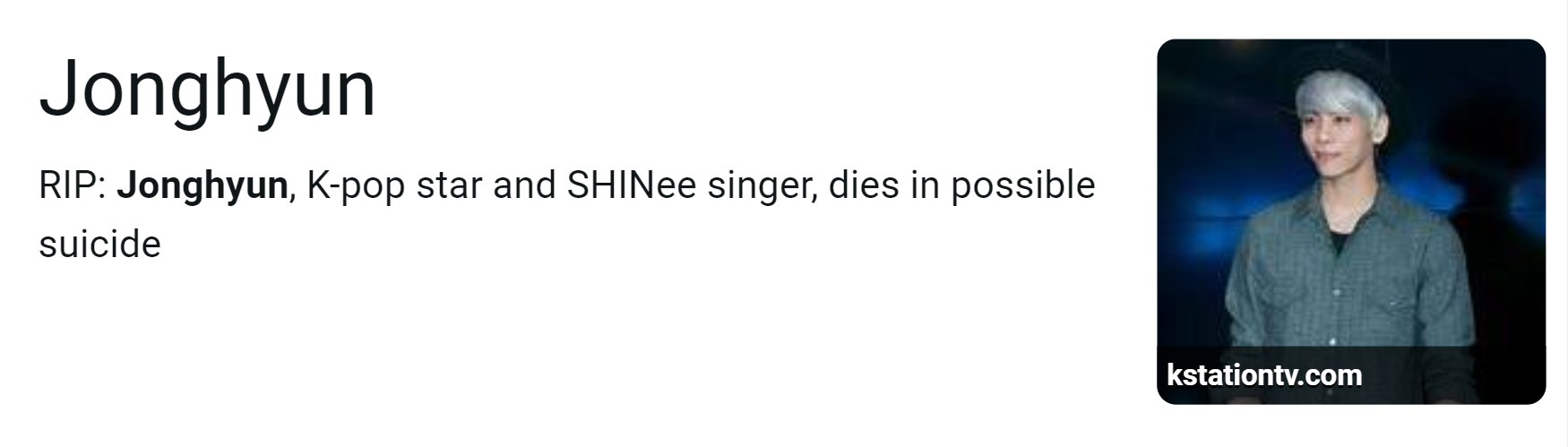The image size is (1568, 447).
Task: Click the bold "Jonghyun" in the description
Action: [202, 186]
